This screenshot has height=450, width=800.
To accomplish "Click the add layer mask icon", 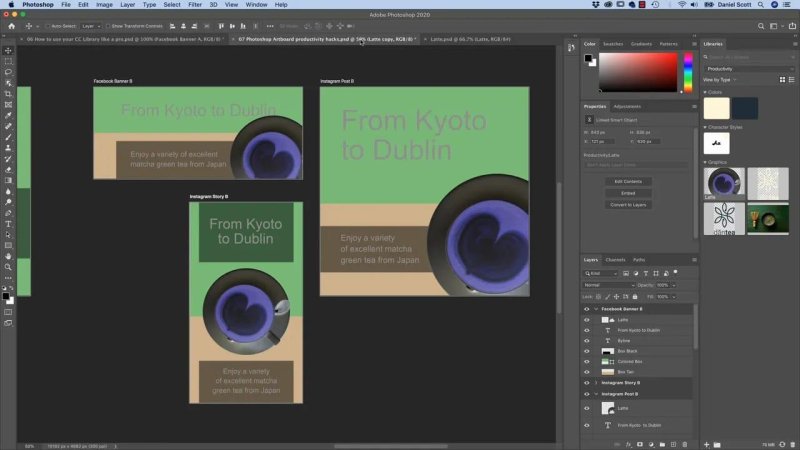I will pos(640,444).
